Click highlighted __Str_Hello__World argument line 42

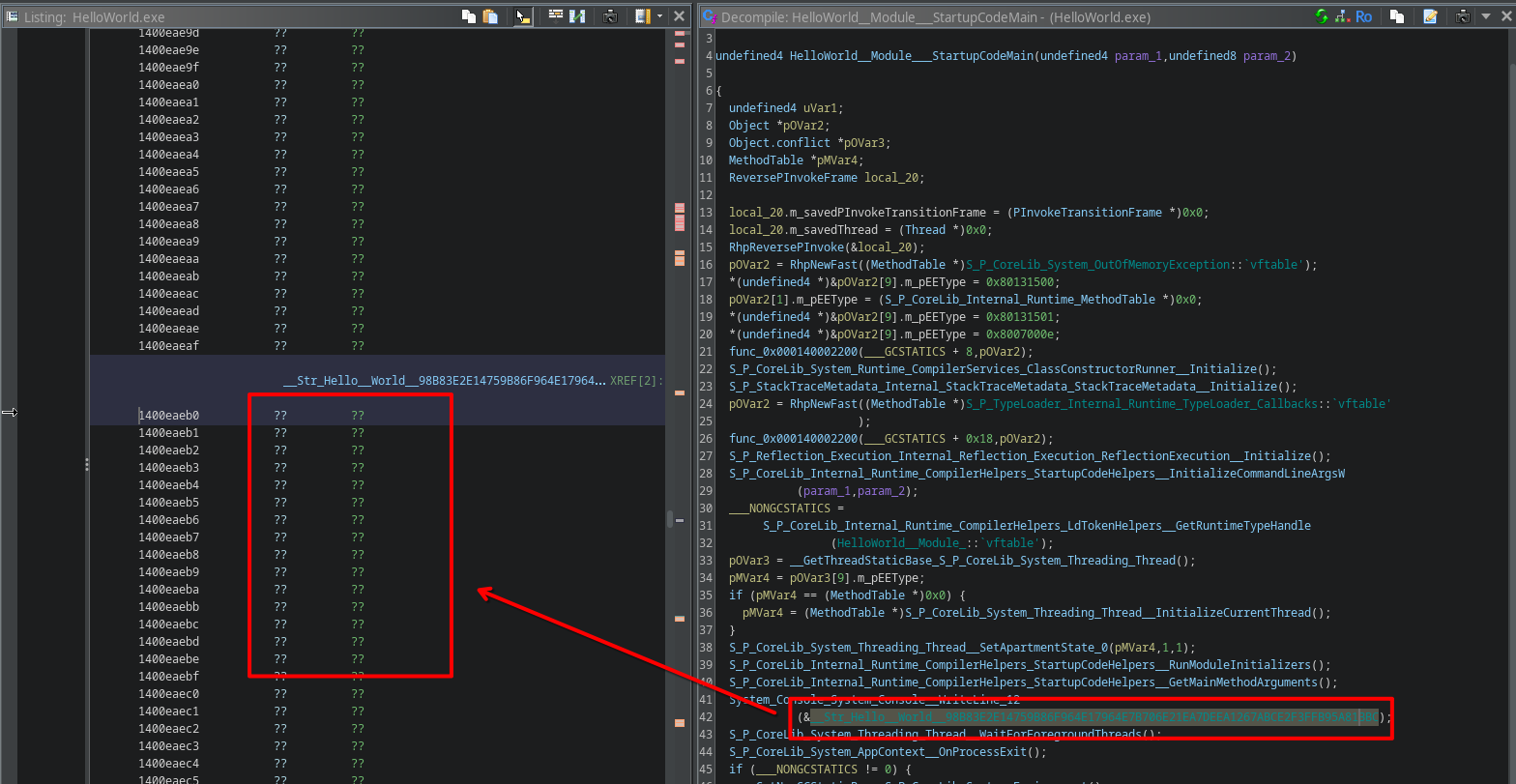[1093, 717]
